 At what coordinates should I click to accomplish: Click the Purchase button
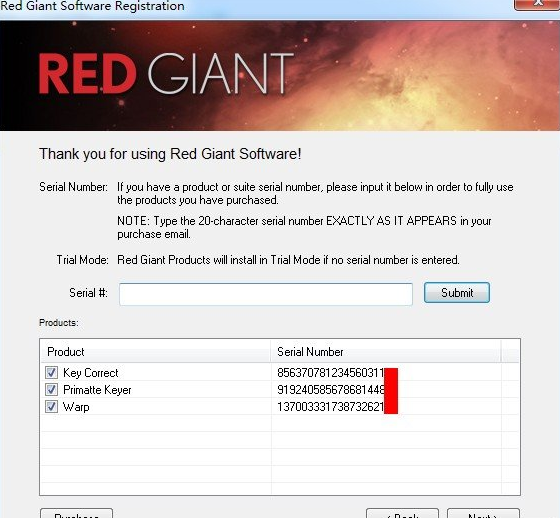[x=76, y=514]
